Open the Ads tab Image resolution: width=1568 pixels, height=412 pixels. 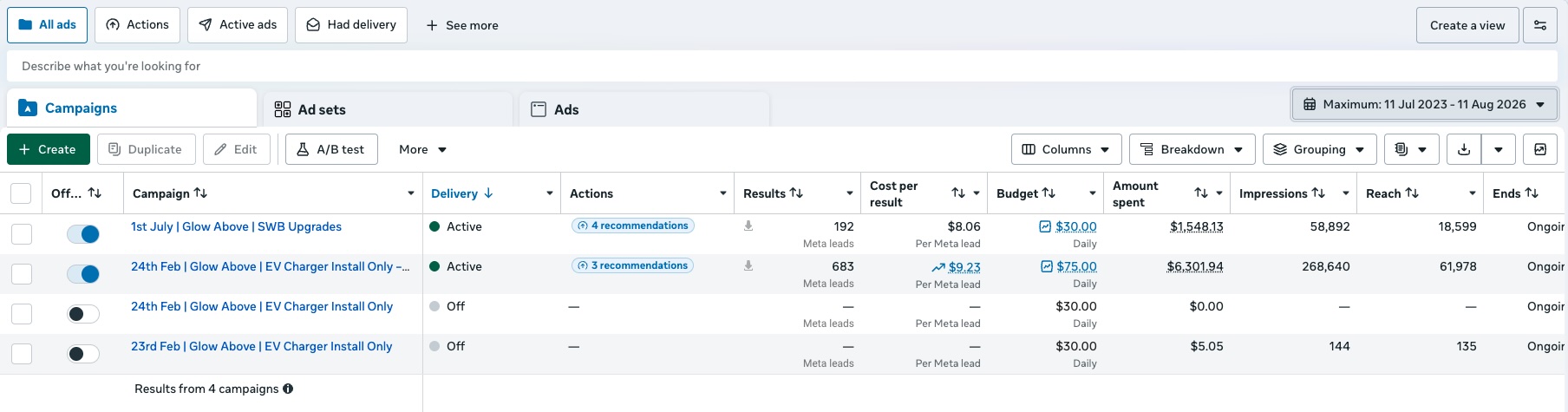[644, 109]
